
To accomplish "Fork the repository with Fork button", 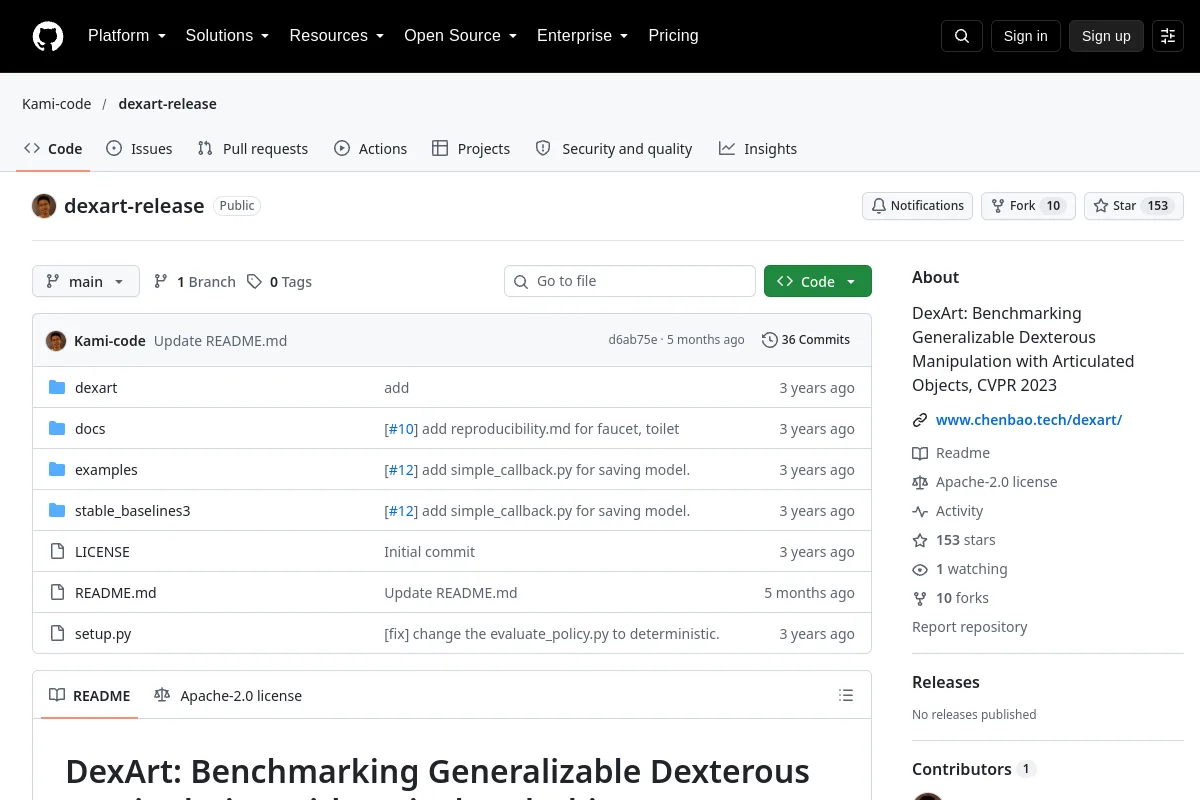I will point(1028,206).
